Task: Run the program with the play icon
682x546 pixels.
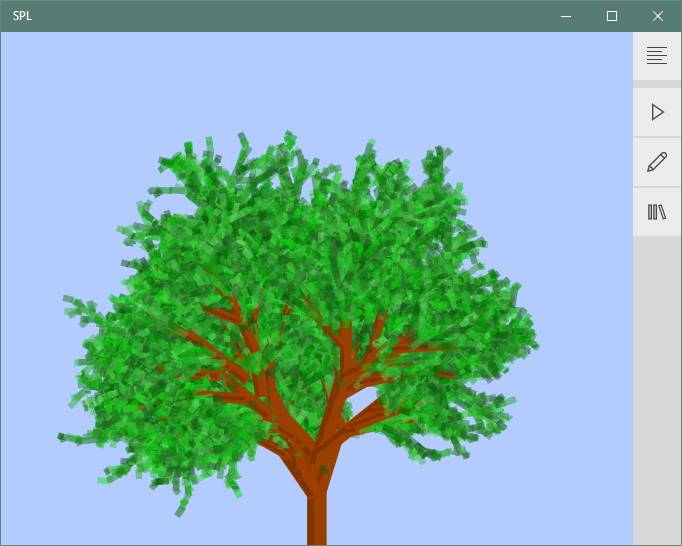Action: (657, 112)
